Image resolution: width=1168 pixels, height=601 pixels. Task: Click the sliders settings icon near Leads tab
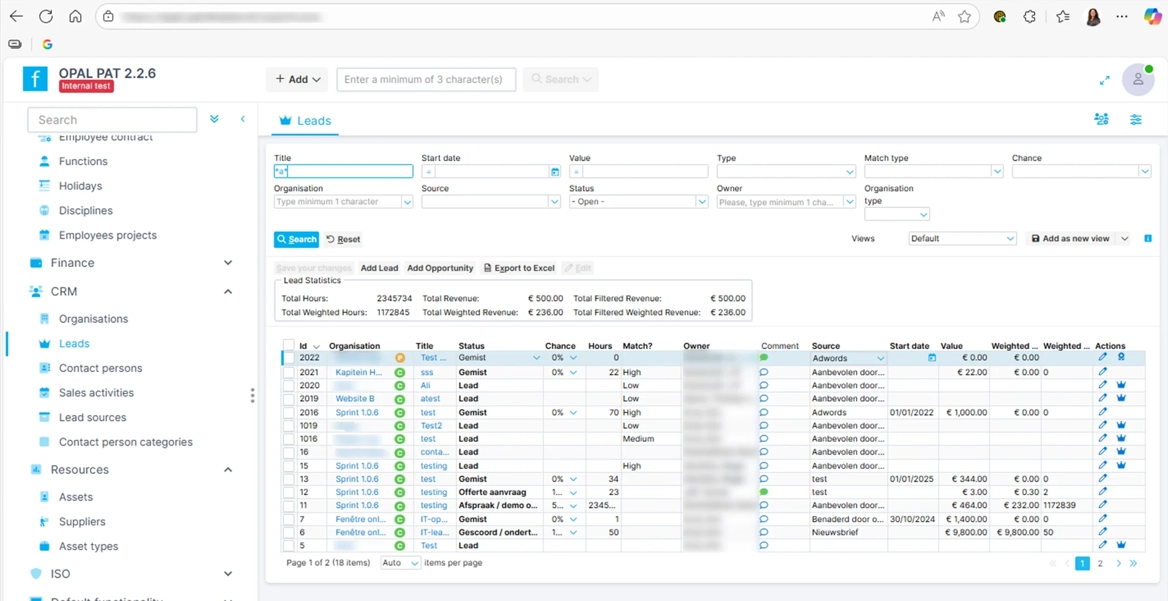coord(1135,120)
